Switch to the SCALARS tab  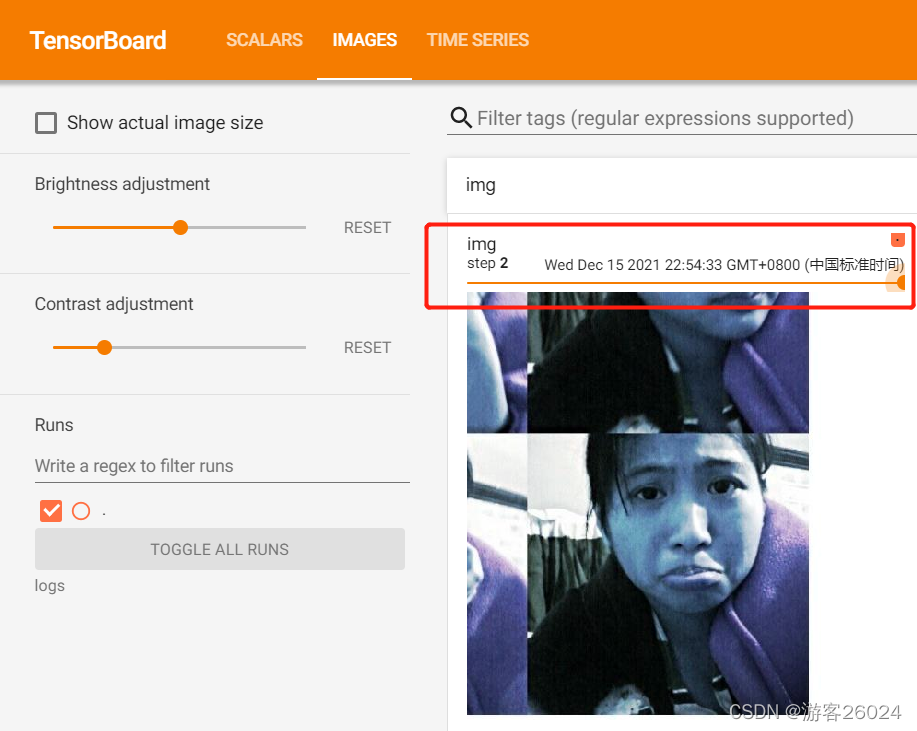264,40
